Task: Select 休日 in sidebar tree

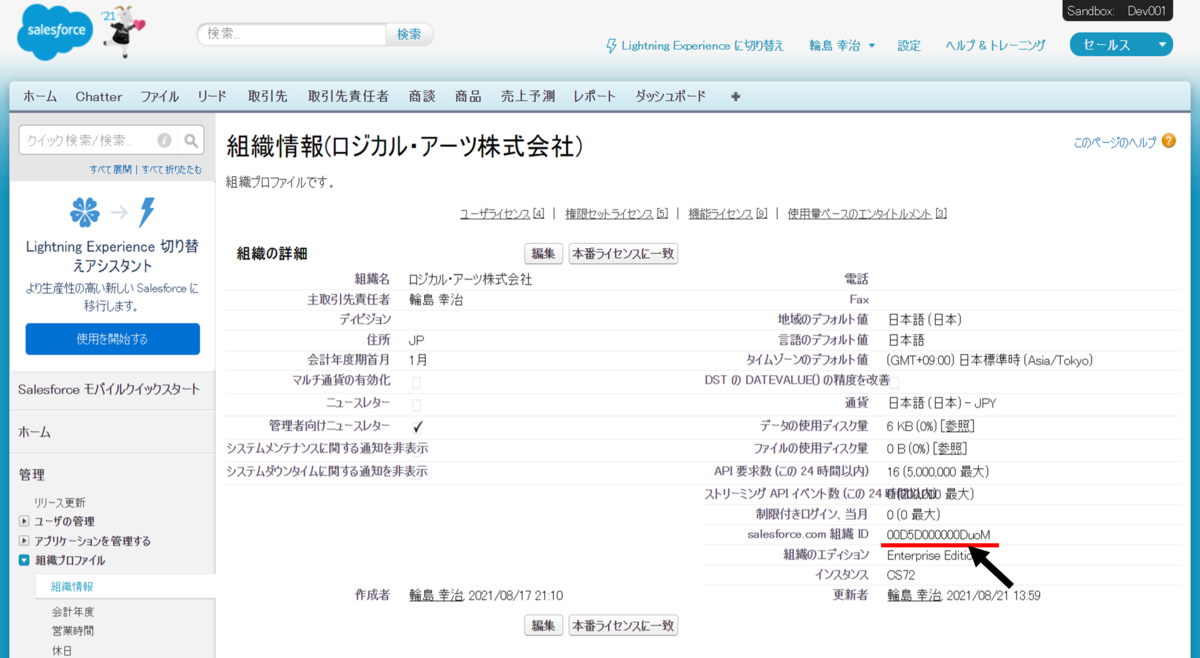Action: pyautogui.click(x=62, y=650)
